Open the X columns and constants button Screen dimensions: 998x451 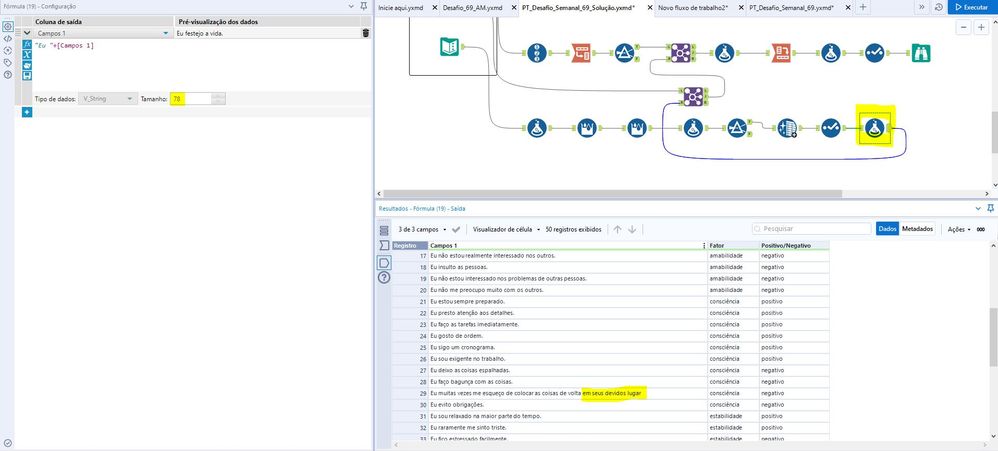pos(27,55)
